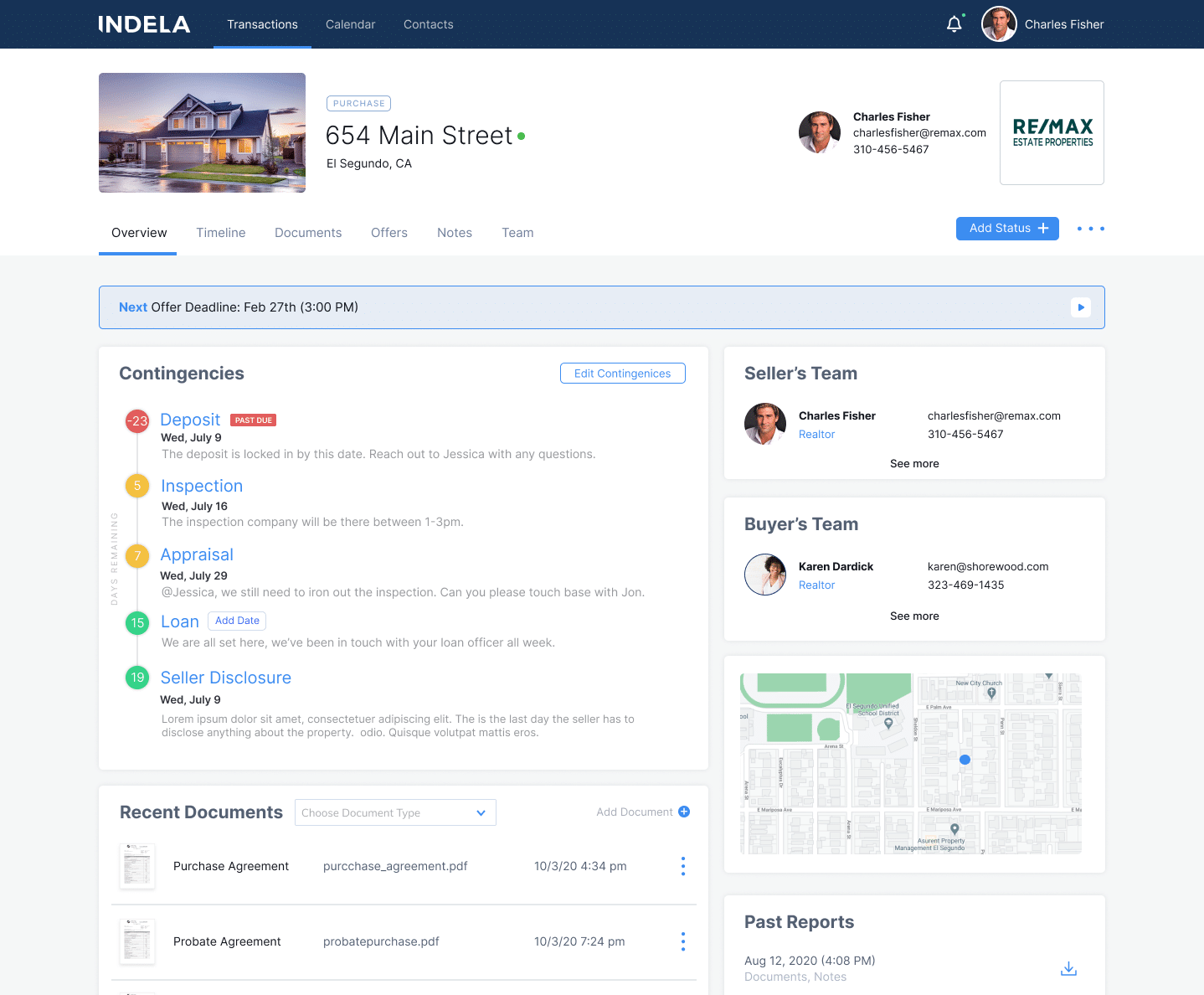Open the Loan contingency link

pos(180,621)
